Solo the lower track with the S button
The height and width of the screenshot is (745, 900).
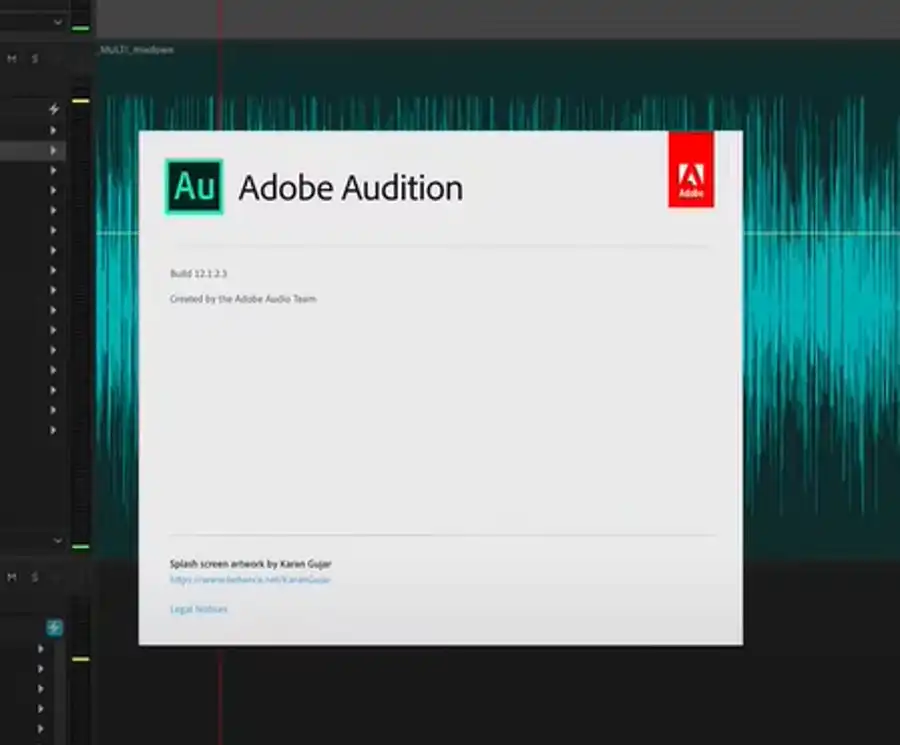(35, 577)
